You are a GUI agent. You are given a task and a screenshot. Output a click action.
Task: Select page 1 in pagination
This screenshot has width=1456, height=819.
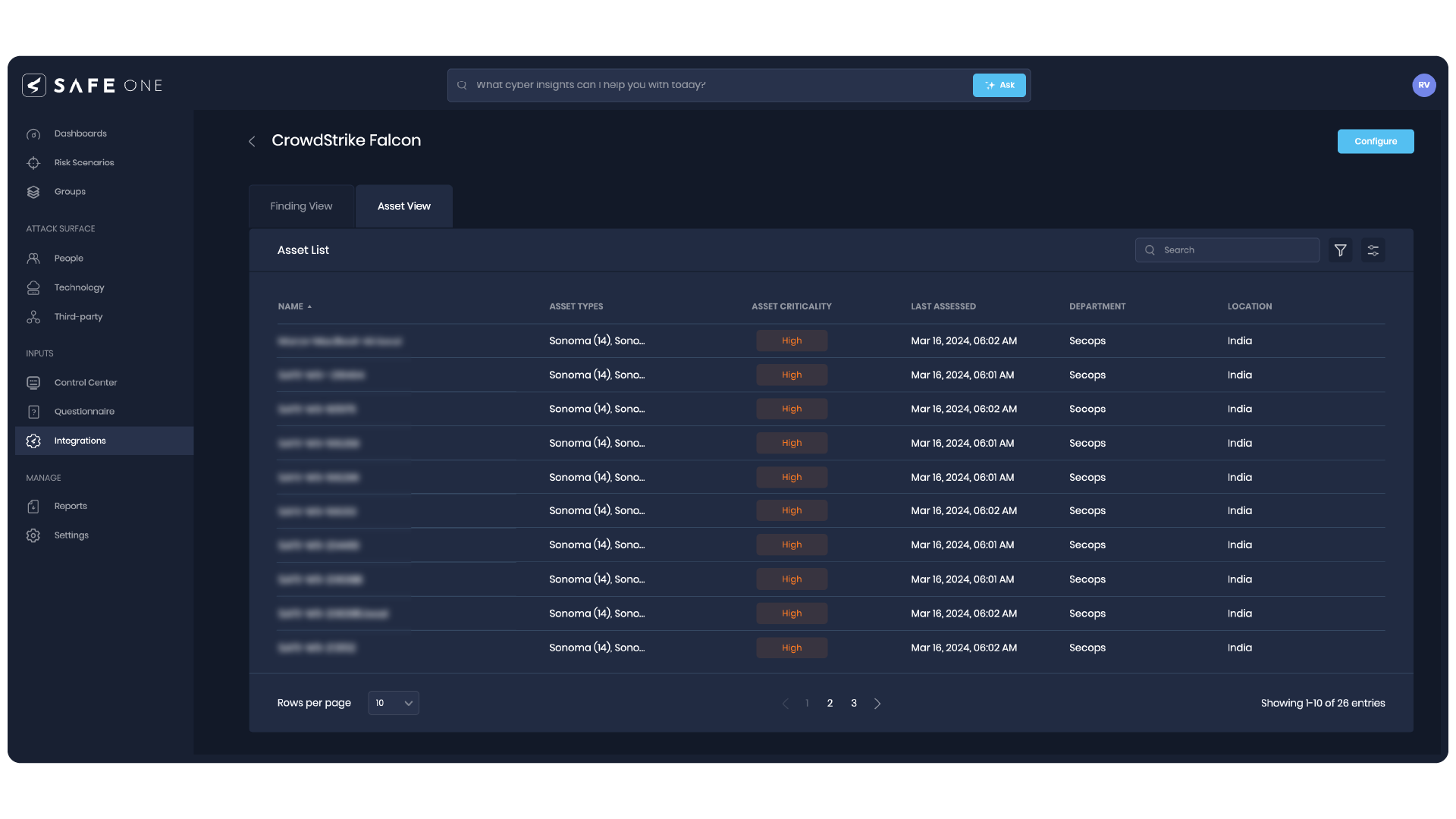pyautogui.click(x=807, y=704)
